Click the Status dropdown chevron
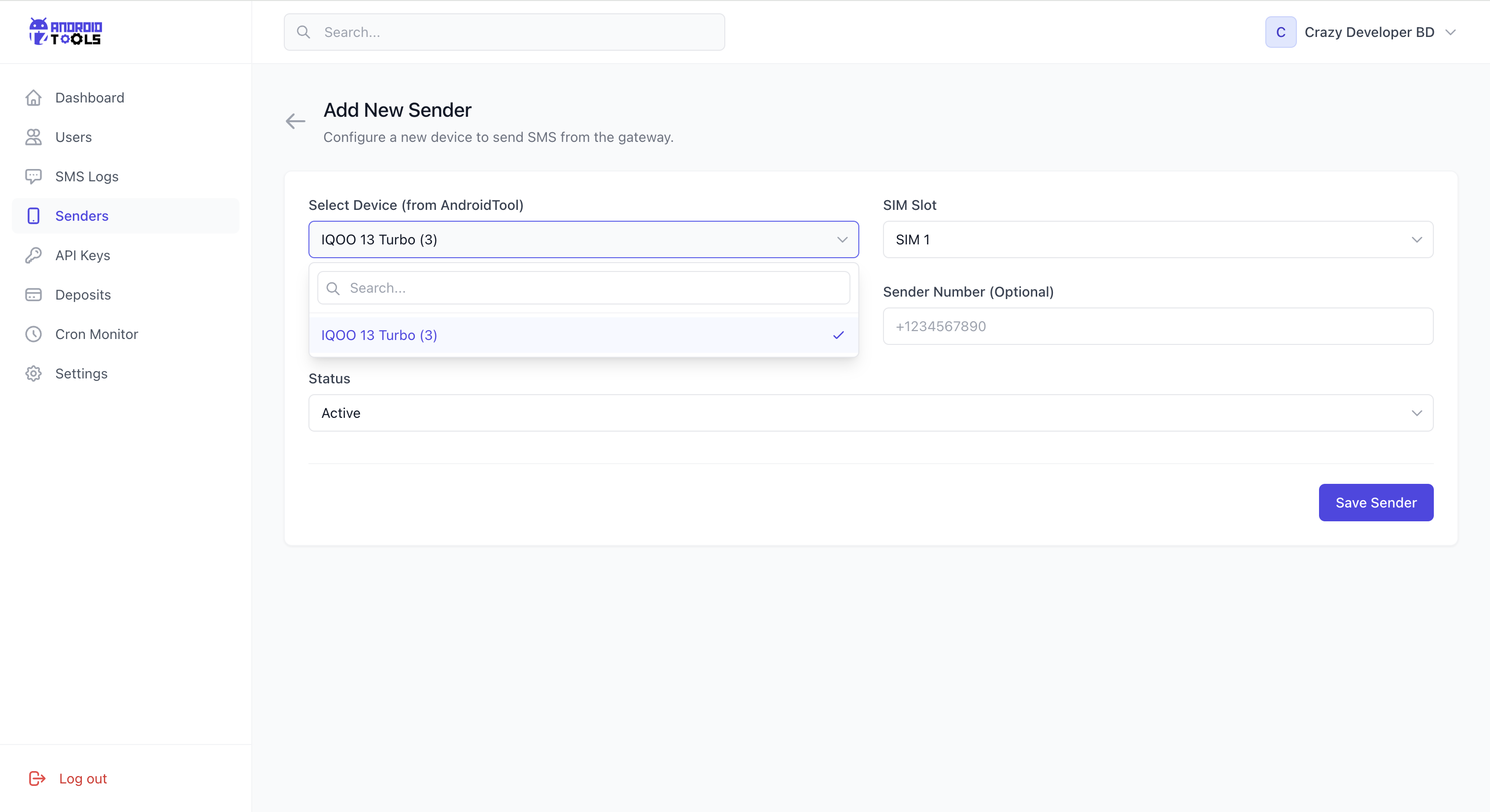This screenshot has width=1490, height=812. click(1417, 413)
